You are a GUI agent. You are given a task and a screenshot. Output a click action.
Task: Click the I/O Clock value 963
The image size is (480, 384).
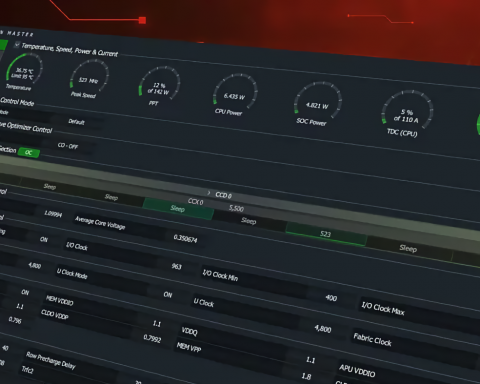(x=177, y=266)
